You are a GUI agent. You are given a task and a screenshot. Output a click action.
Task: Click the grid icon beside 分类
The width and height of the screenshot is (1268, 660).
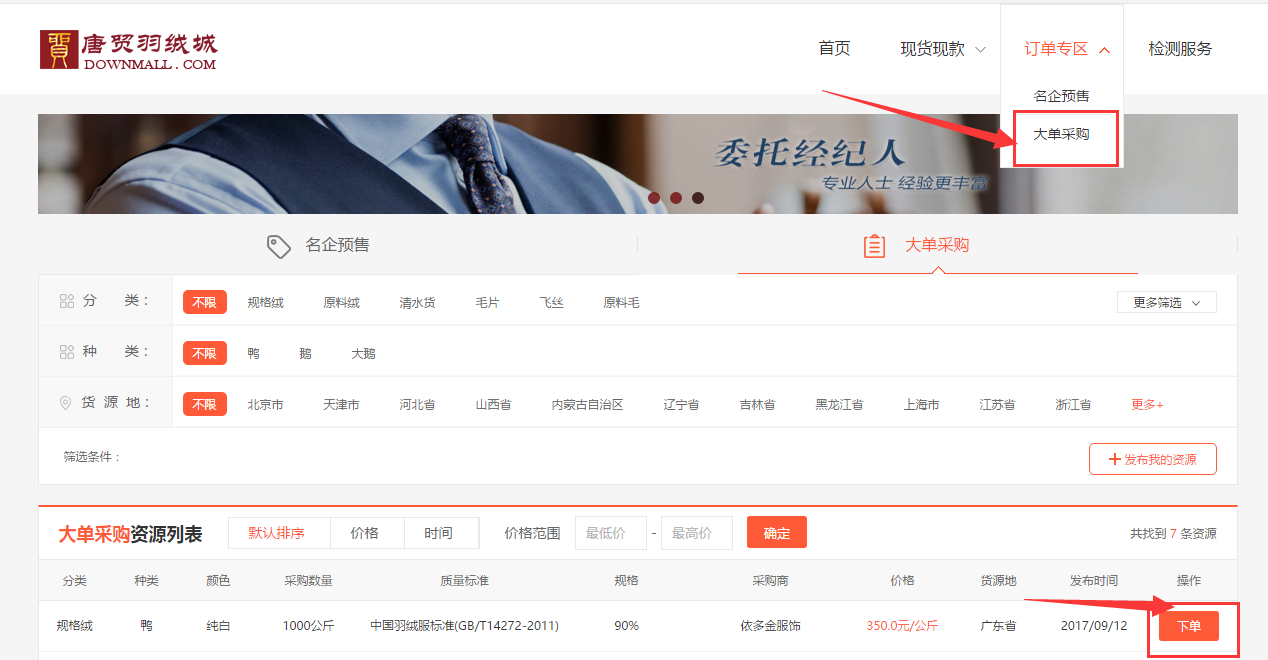[x=67, y=301]
